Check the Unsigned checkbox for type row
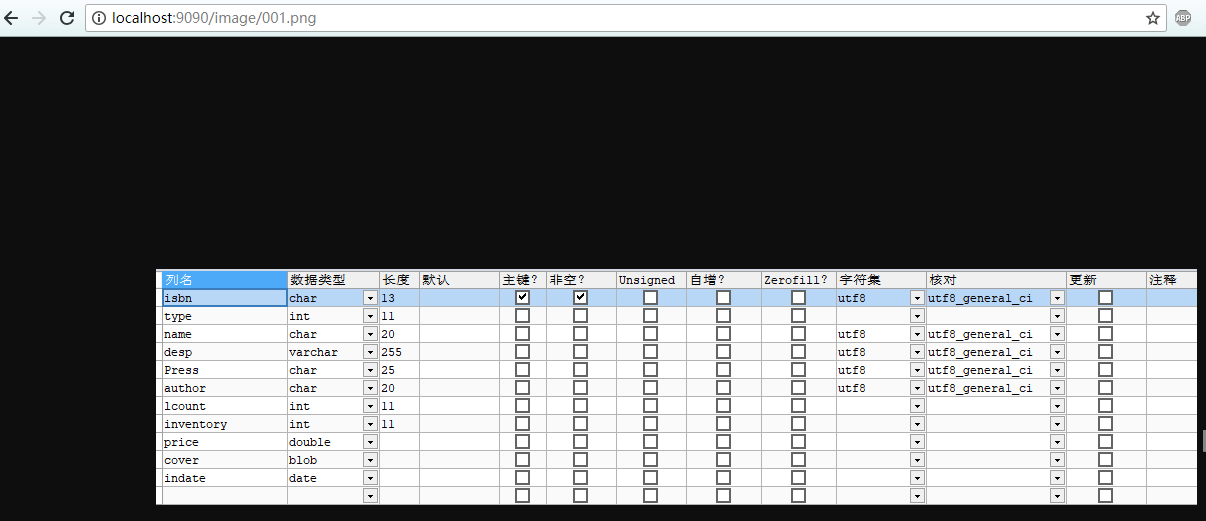Viewport: 1206px width, 521px height. (x=650, y=316)
